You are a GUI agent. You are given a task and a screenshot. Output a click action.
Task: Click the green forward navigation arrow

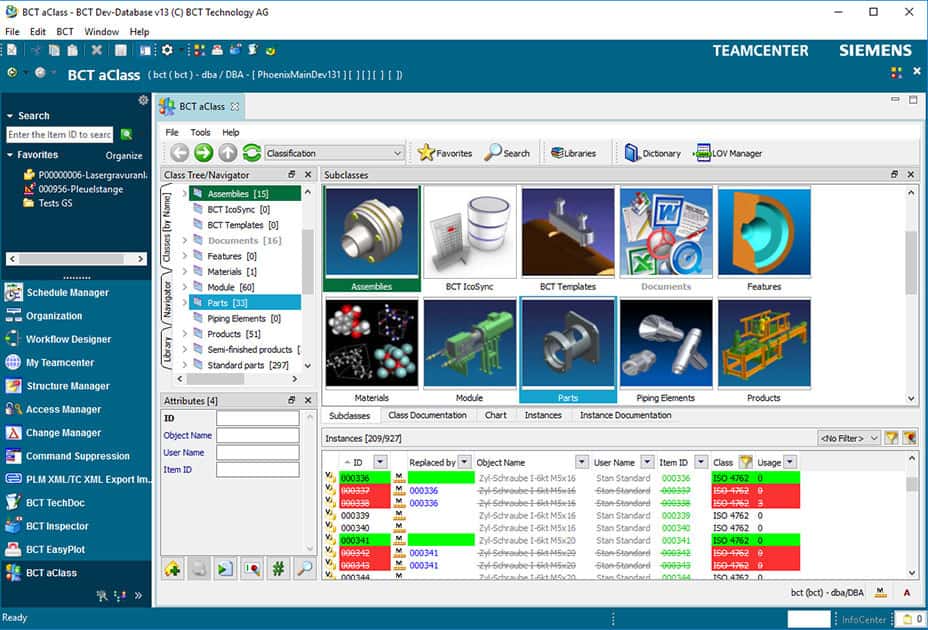[x=203, y=153]
